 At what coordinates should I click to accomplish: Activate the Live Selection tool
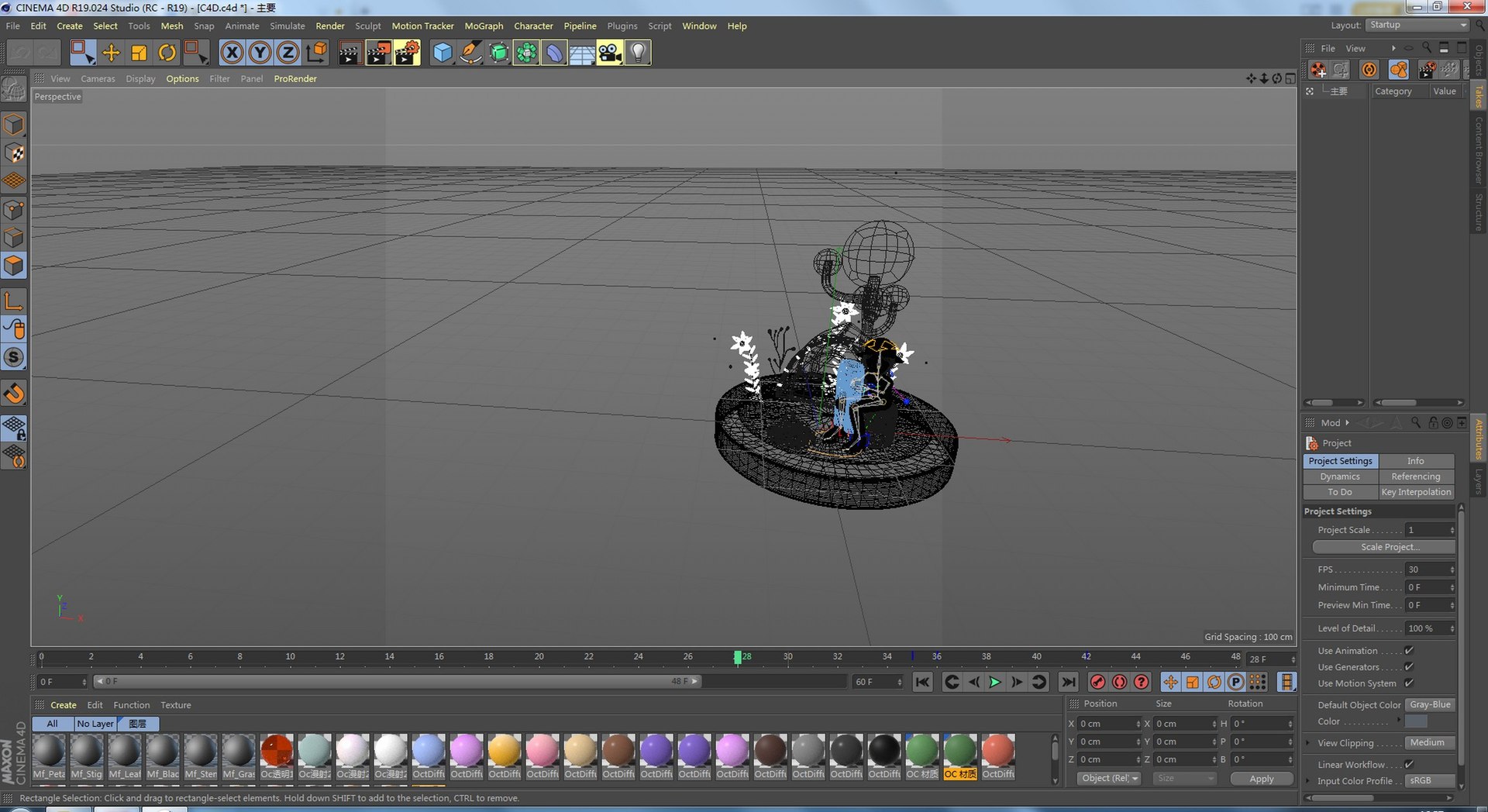(82, 53)
